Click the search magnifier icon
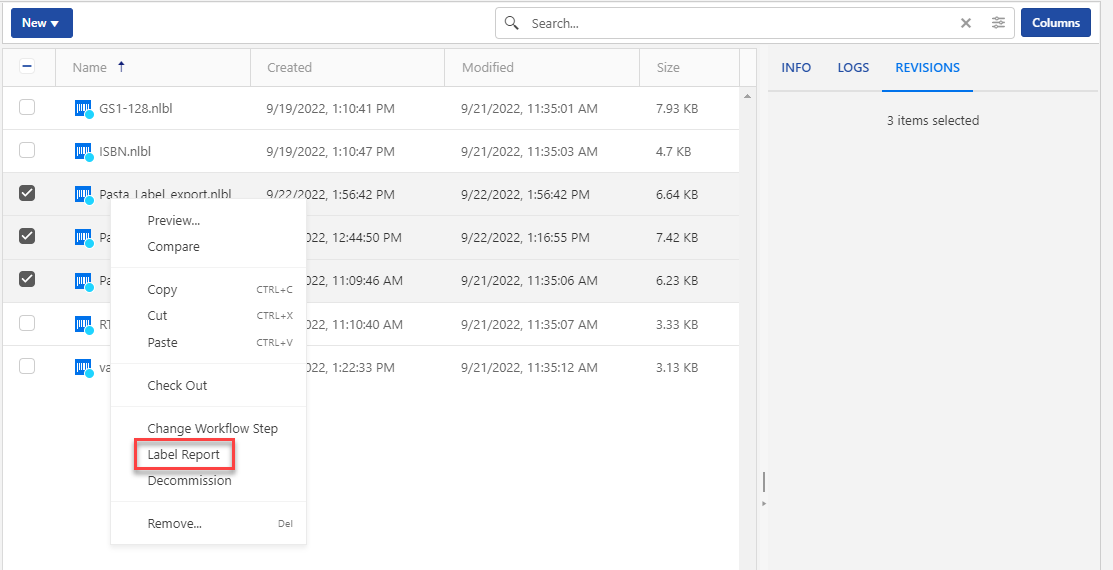This screenshot has height=570, width=1113. tap(512, 23)
